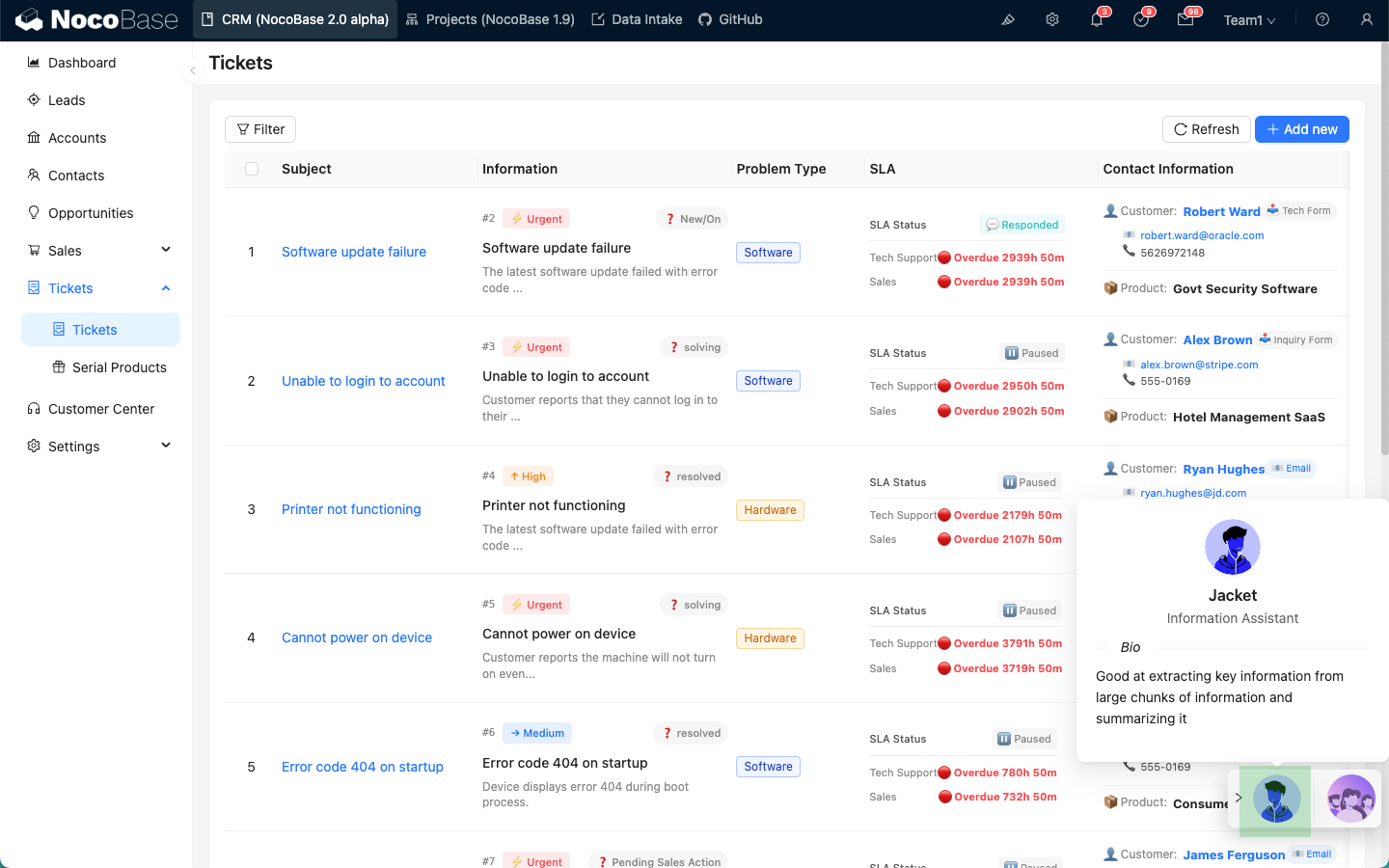1389x868 pixels.
Task: Open Jacket AI assistant avatar
Action: click(x=1276, y=800)
